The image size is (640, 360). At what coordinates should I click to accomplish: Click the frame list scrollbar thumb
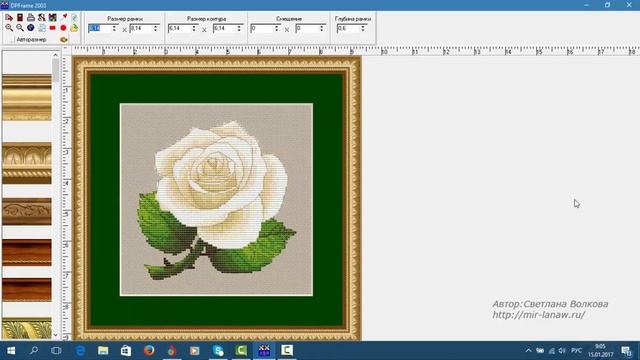tap(56, 70)
